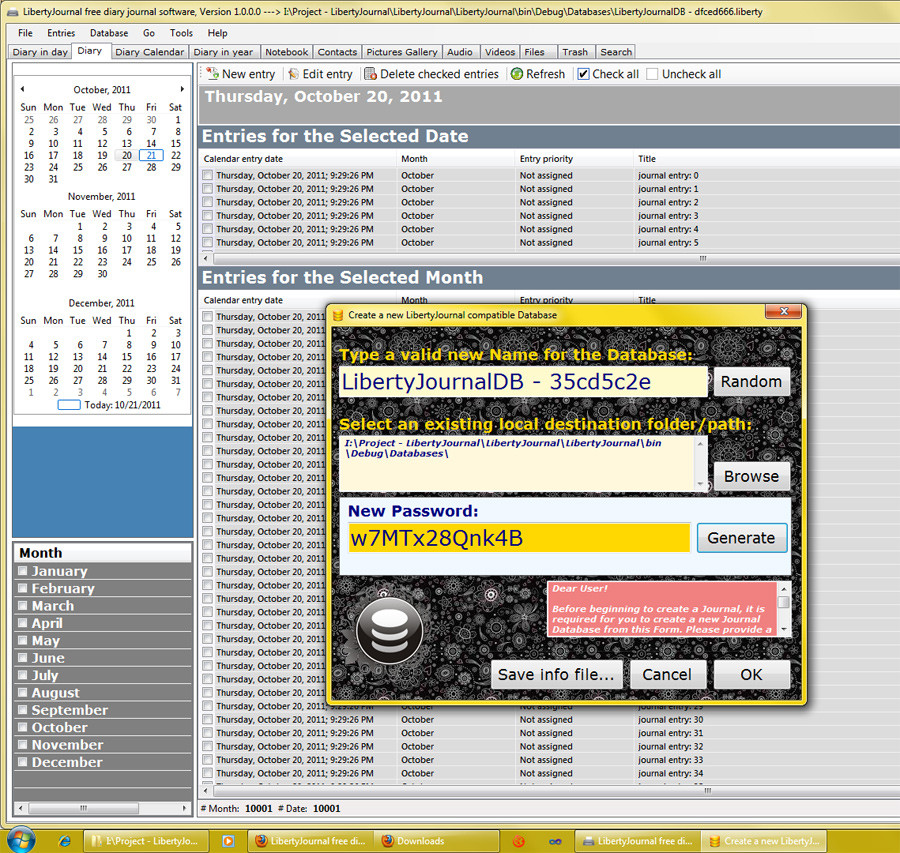Open the Project folder taskbar item
900x853 pixels.
point(146,841)
